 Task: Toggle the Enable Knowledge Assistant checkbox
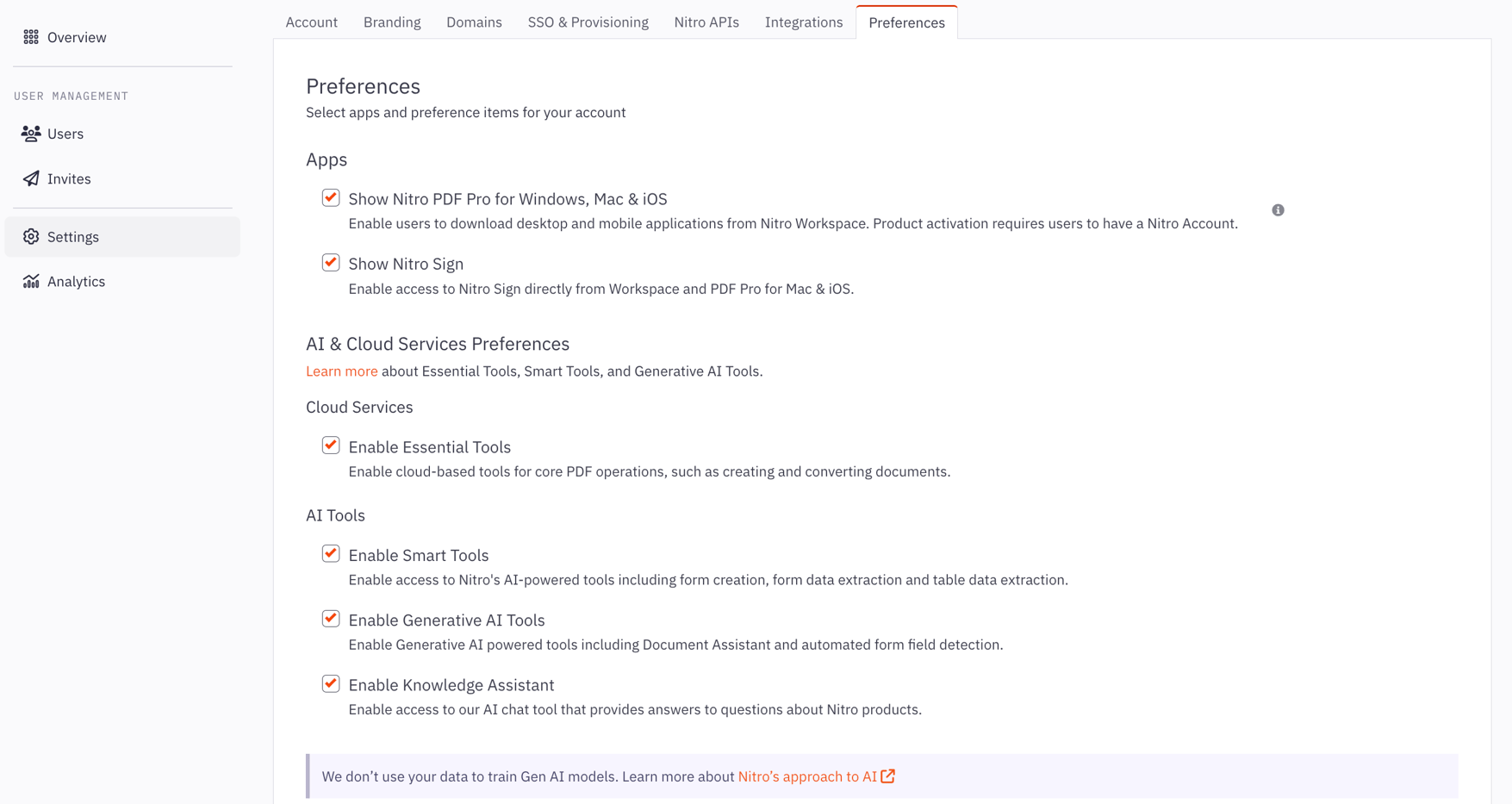331,684
